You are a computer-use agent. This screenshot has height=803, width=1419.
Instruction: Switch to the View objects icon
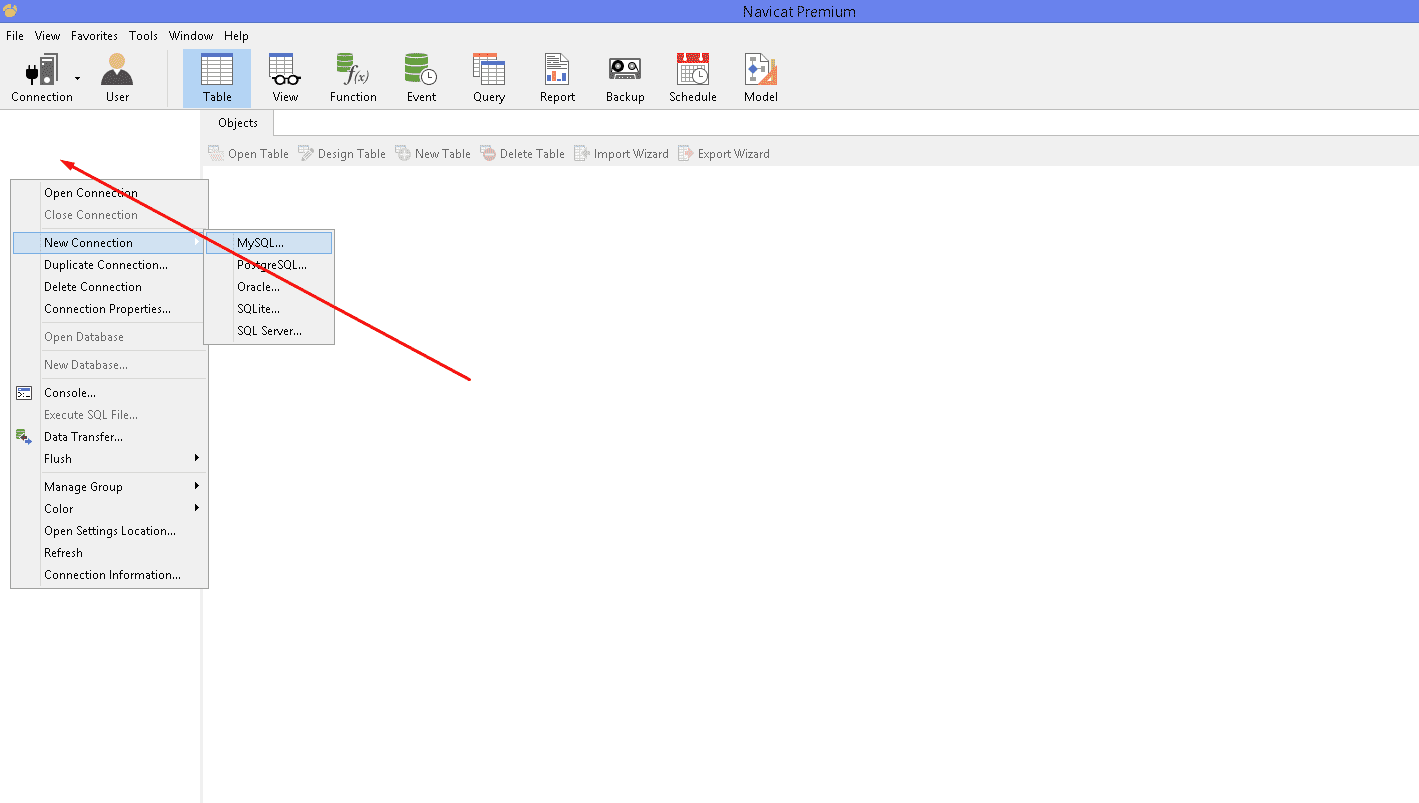pyautogui.click(x=285, y=78)
